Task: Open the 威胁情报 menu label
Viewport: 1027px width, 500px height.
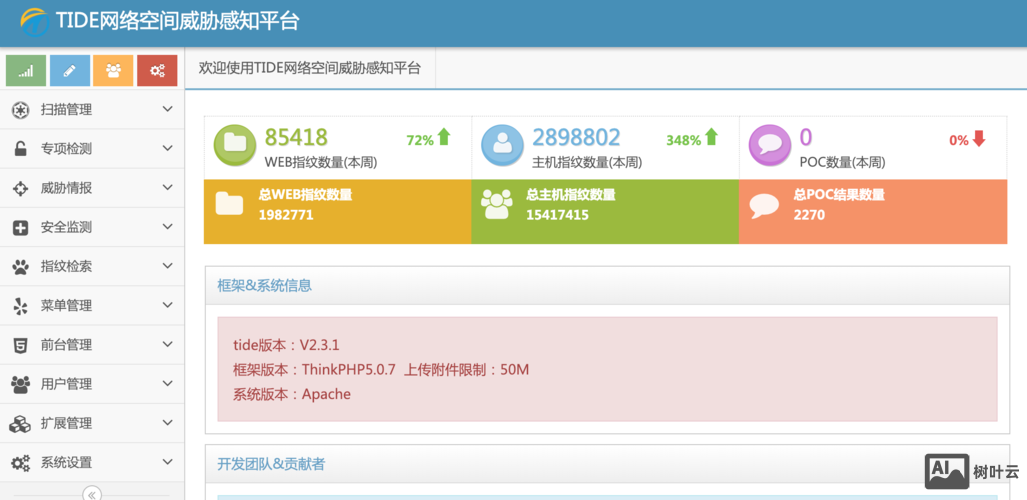Action: pos(66,188)
